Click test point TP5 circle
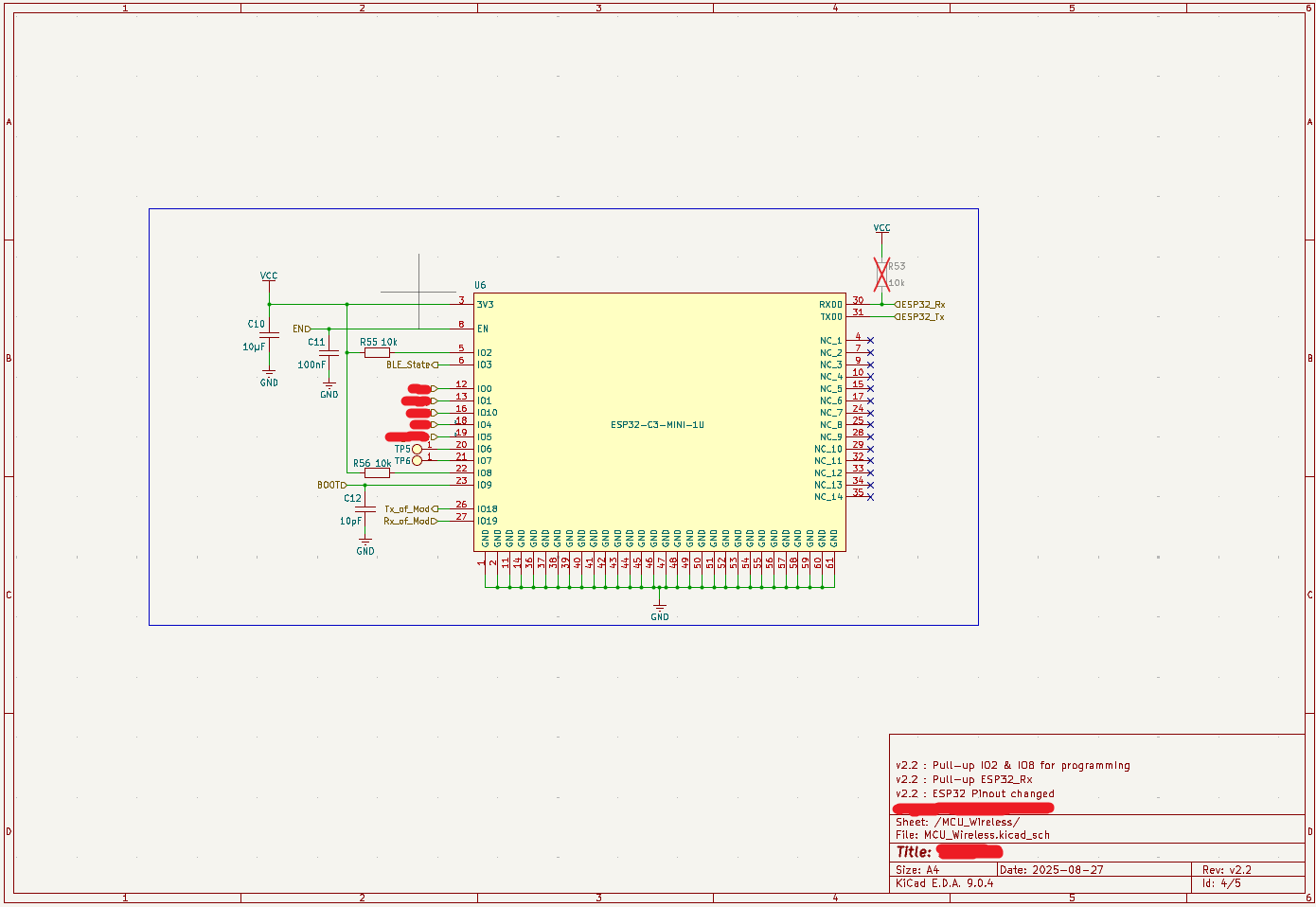 coord(417,449)
